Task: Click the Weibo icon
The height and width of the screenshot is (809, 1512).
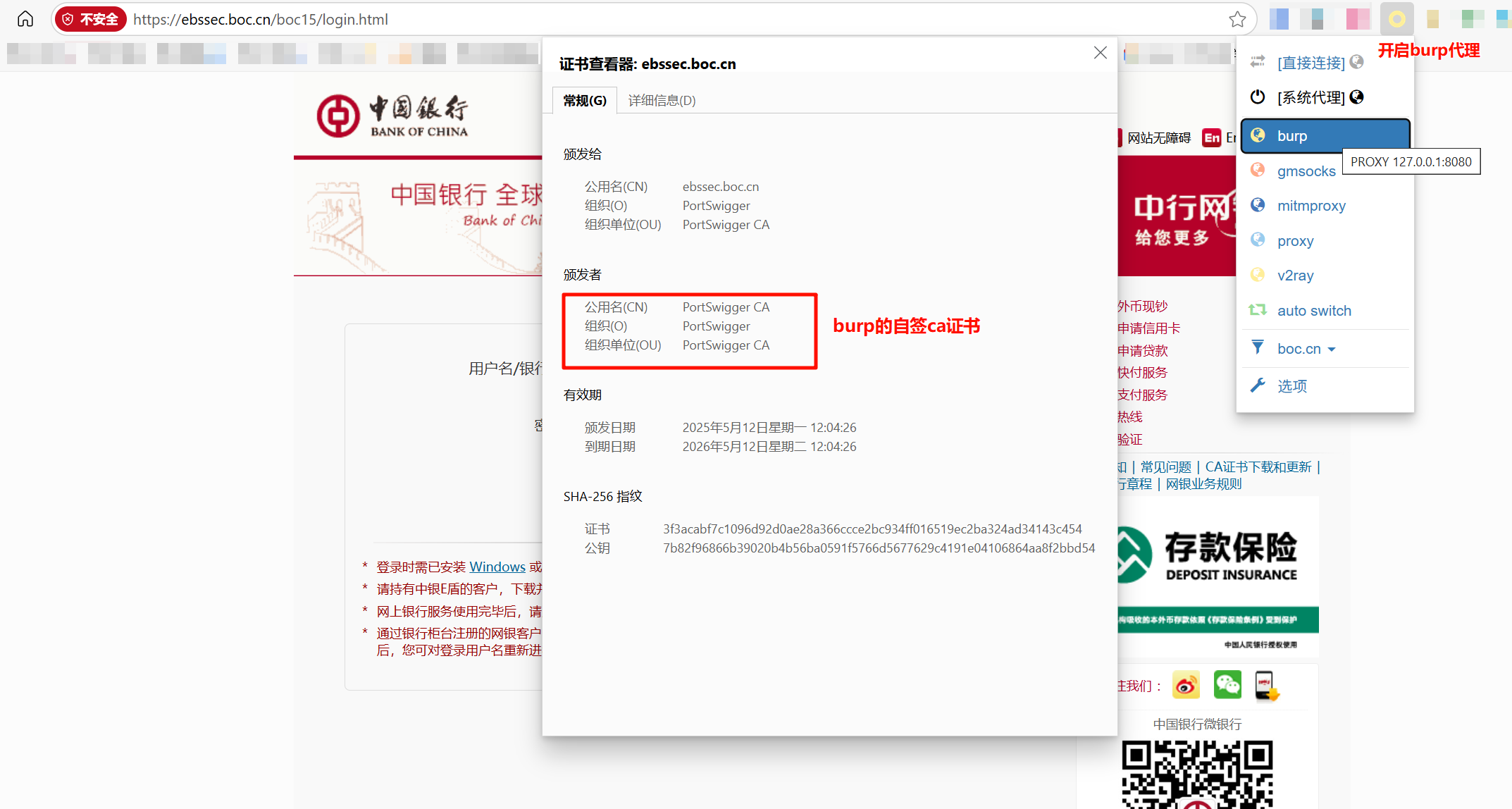Action: (x=1186, y=685)
